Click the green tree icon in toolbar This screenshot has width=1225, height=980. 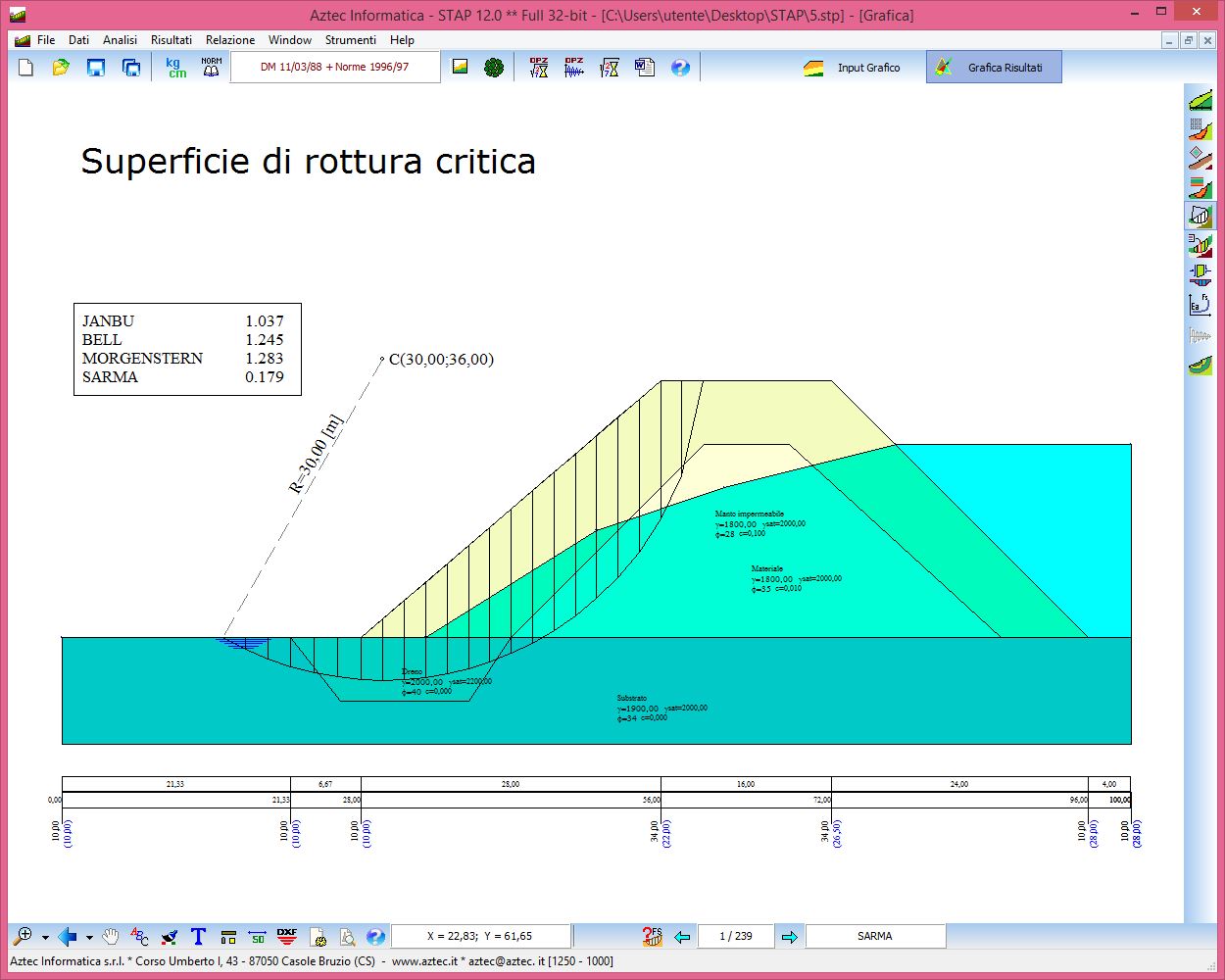(494, 68)
